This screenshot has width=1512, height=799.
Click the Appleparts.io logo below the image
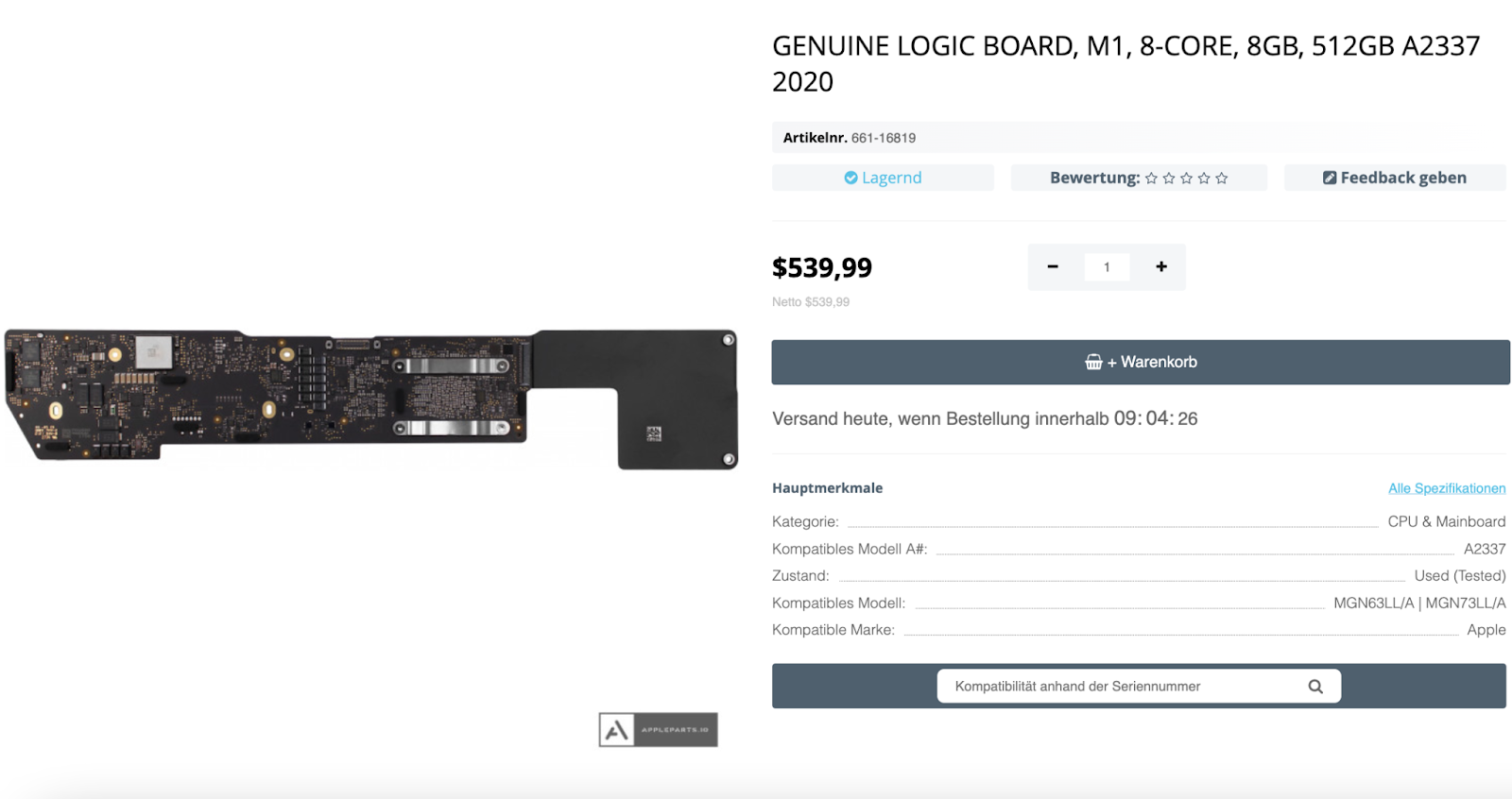658,729
